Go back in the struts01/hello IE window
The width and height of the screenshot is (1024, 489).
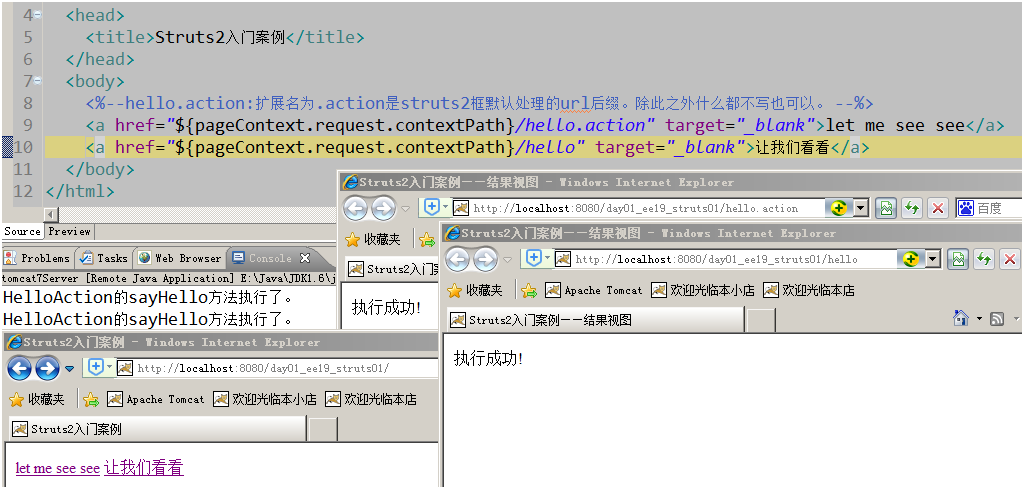point(457,259)
